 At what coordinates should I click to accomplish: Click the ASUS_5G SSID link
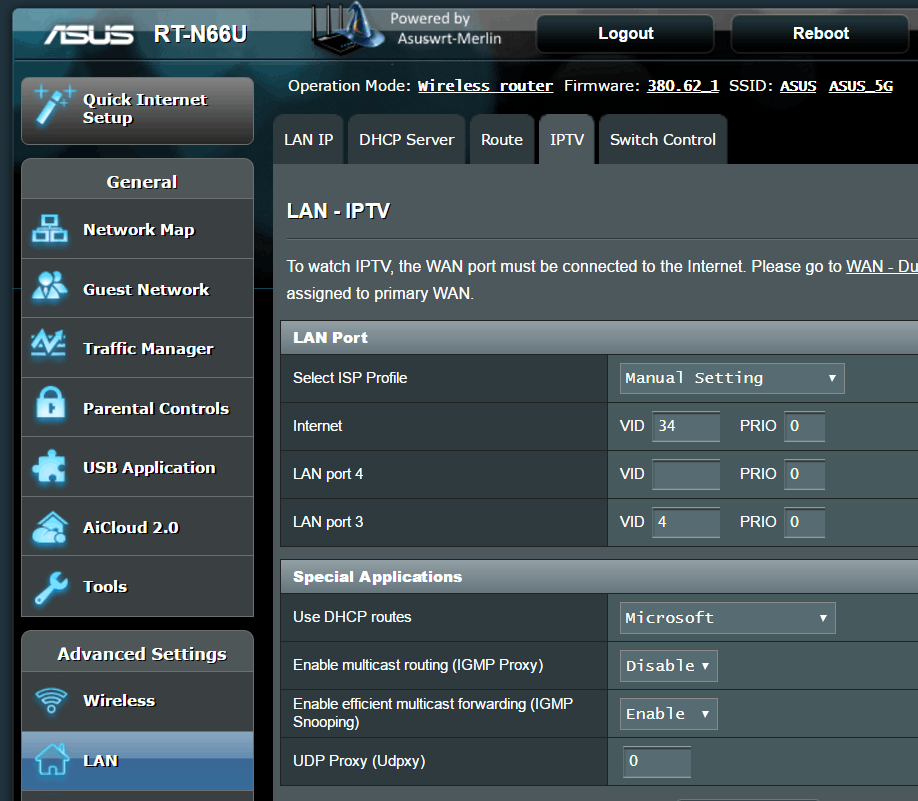[x=861, y=86]
